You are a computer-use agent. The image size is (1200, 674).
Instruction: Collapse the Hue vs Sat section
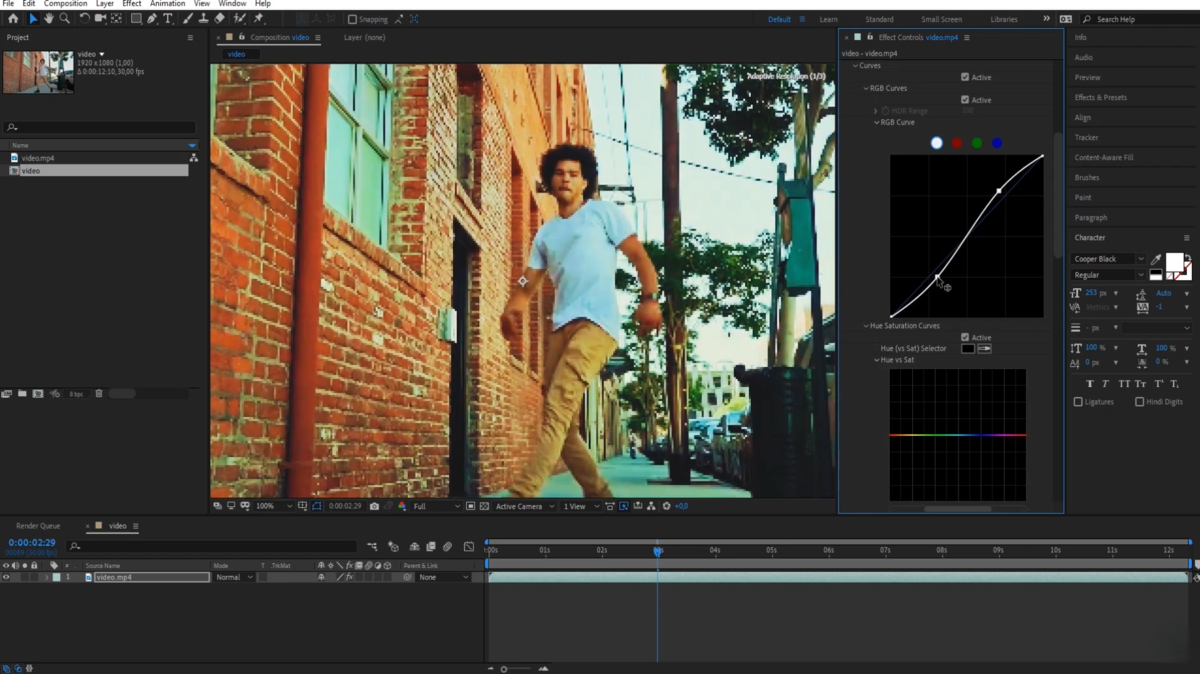pos(877,360)
